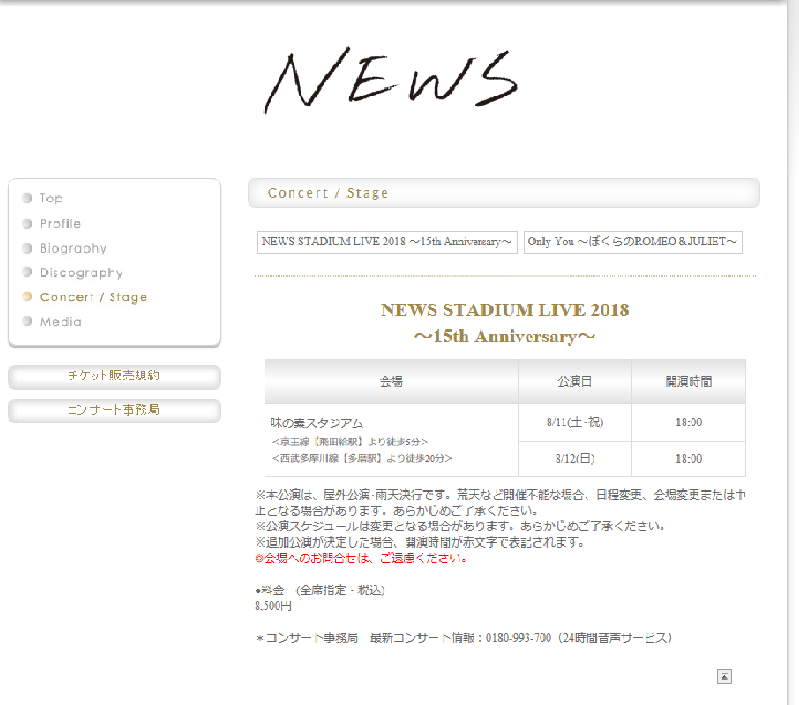Click the NEWS handwritten logo

[390, 80]
